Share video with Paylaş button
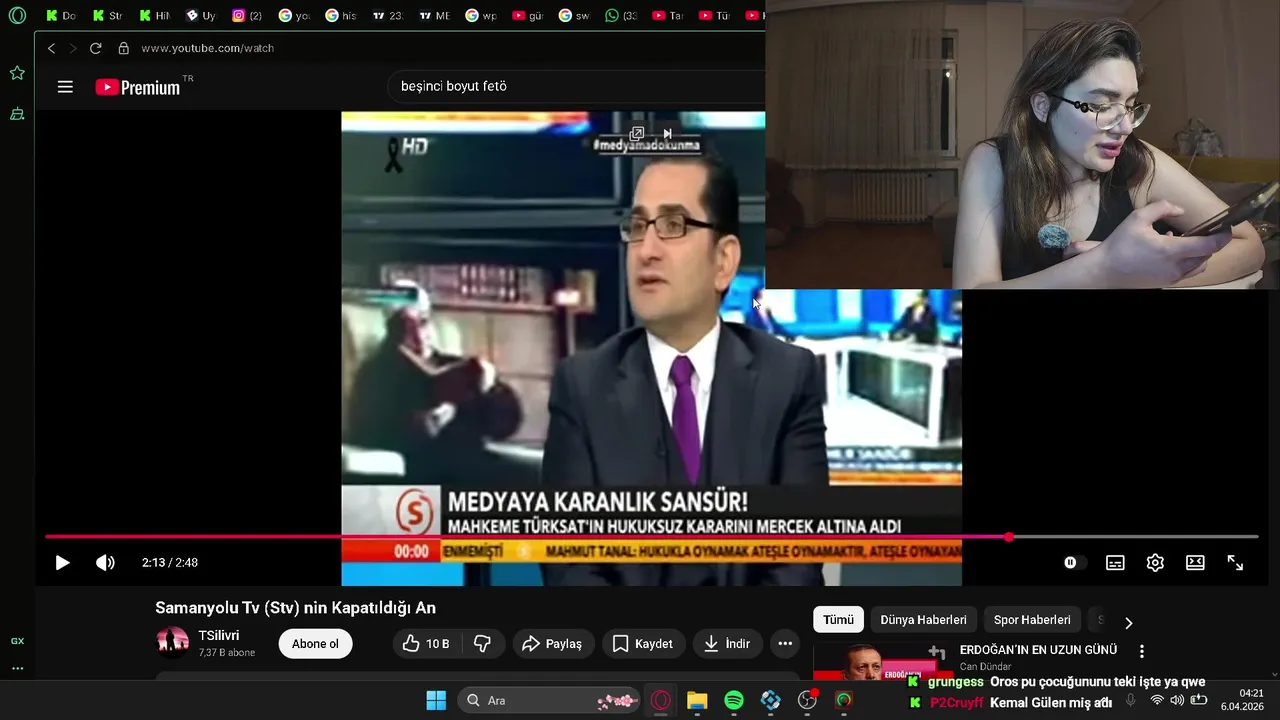Viewport: 1280px width, 720px height. coord(553,644)
